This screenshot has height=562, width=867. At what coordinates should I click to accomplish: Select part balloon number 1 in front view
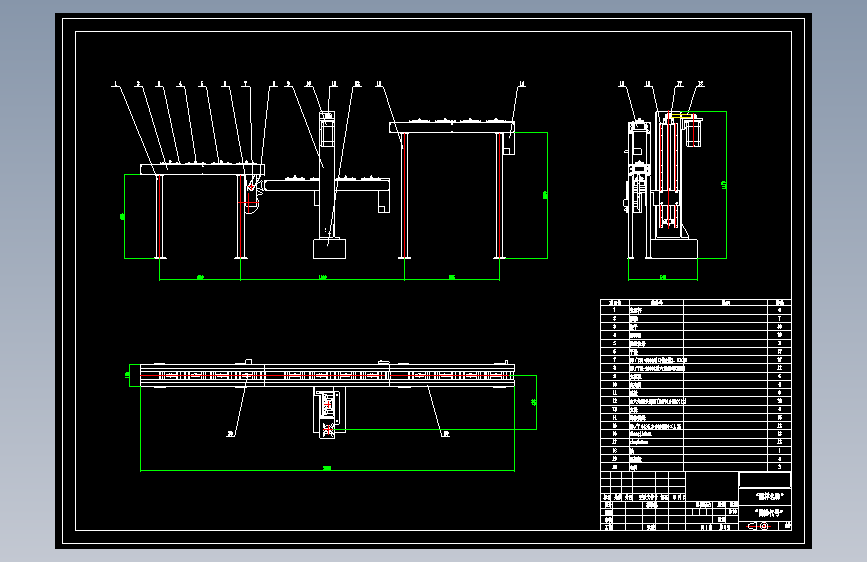(x=116, y=84)
